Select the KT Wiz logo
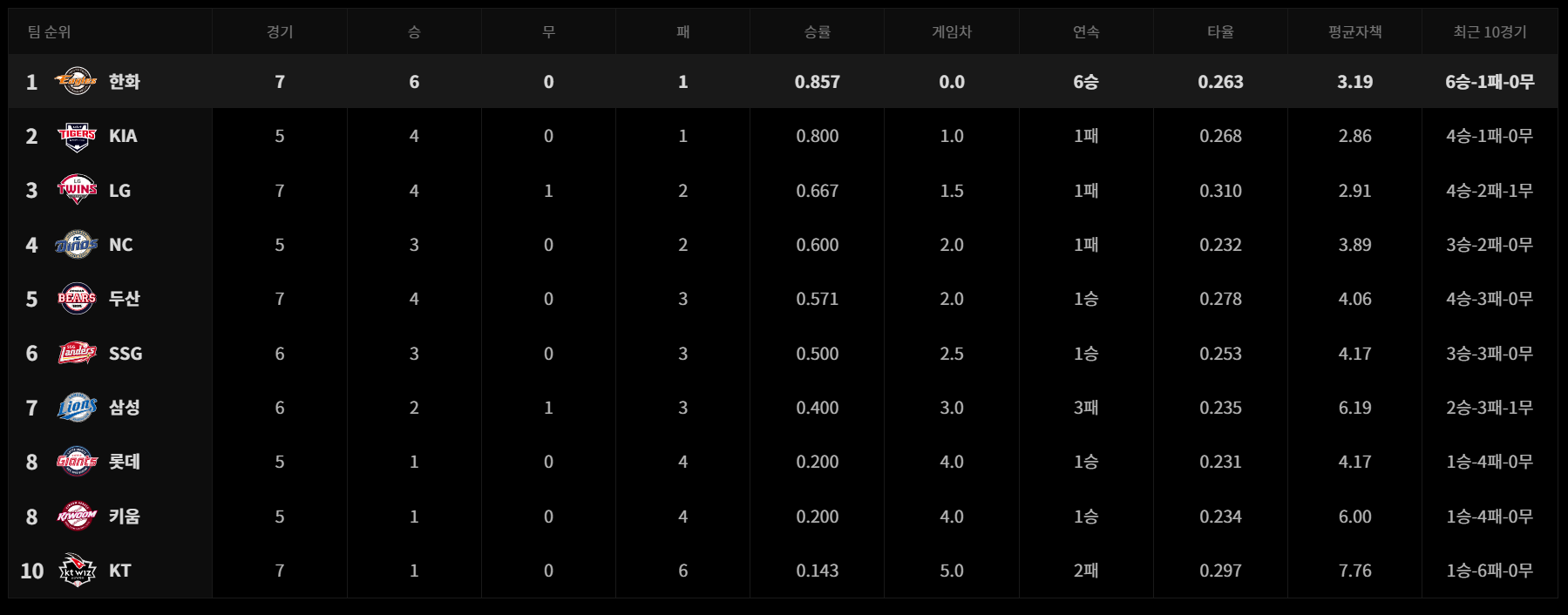This screenshot has height=615, width=1568. pyautogui.click(x=77, y=571)
